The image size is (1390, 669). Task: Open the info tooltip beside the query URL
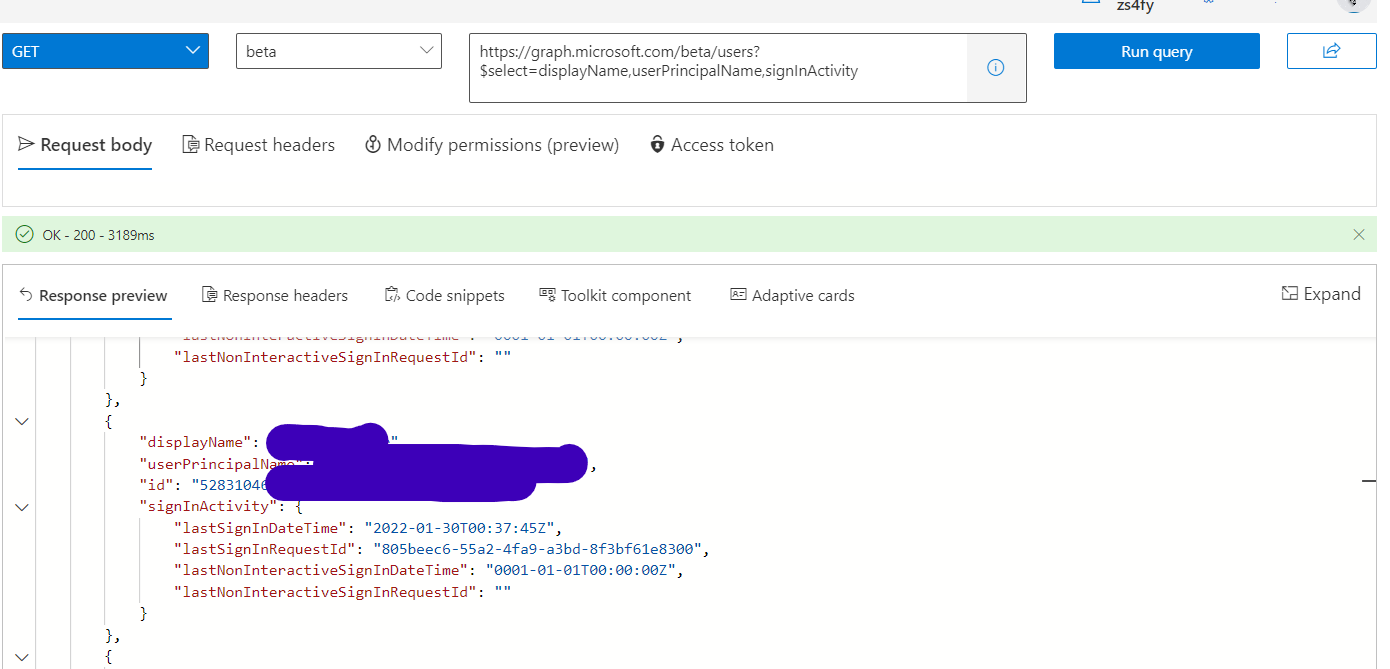995,67
